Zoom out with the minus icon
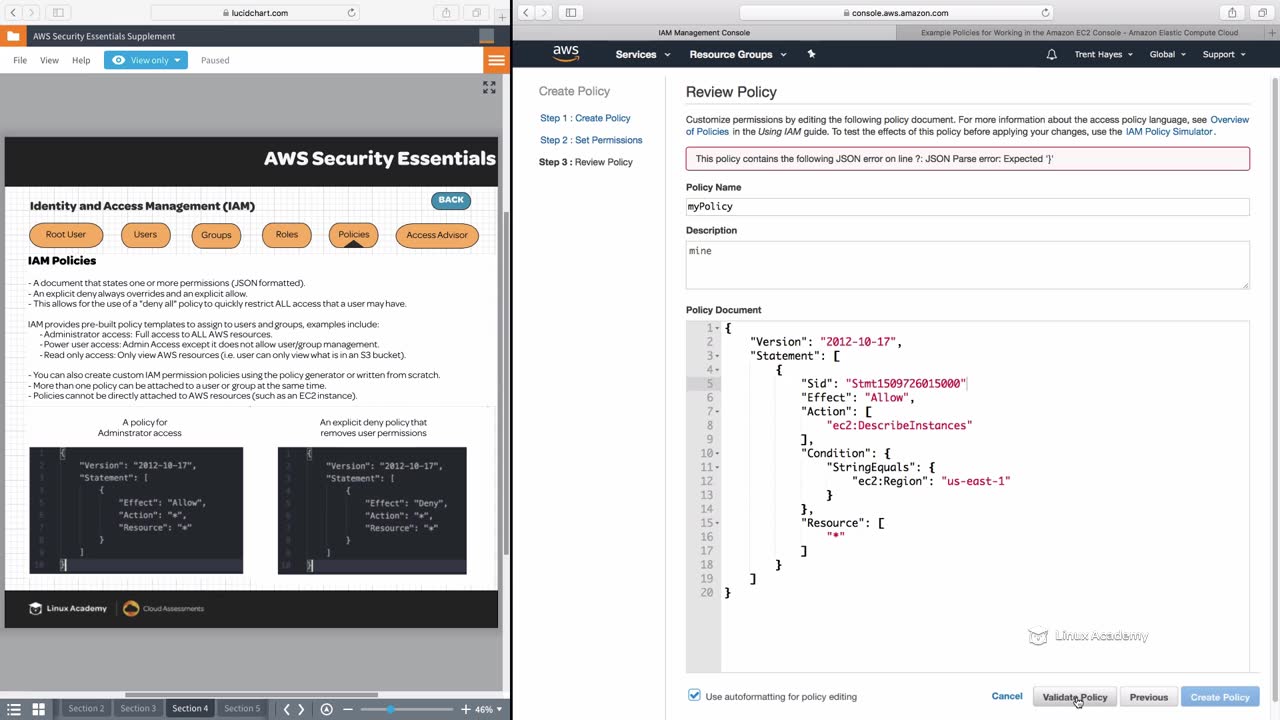This screenshot has width=1280, height=720. click(347, 709)
